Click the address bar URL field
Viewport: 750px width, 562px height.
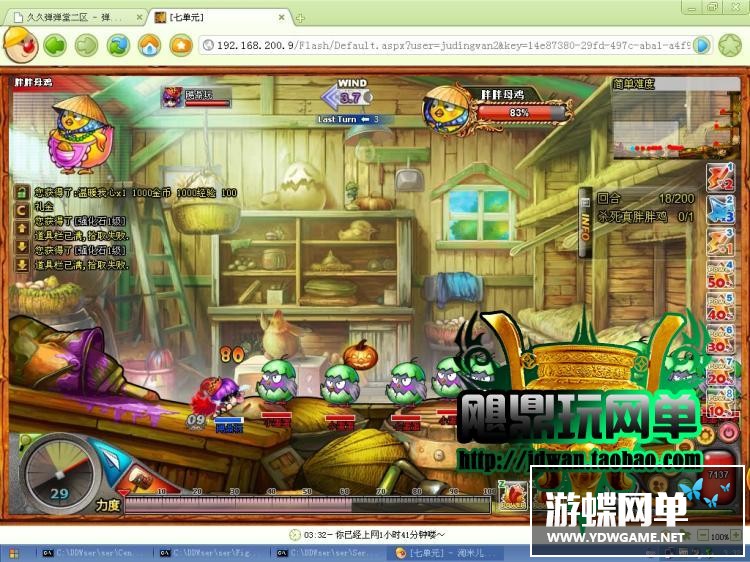[x=447, y=45]
